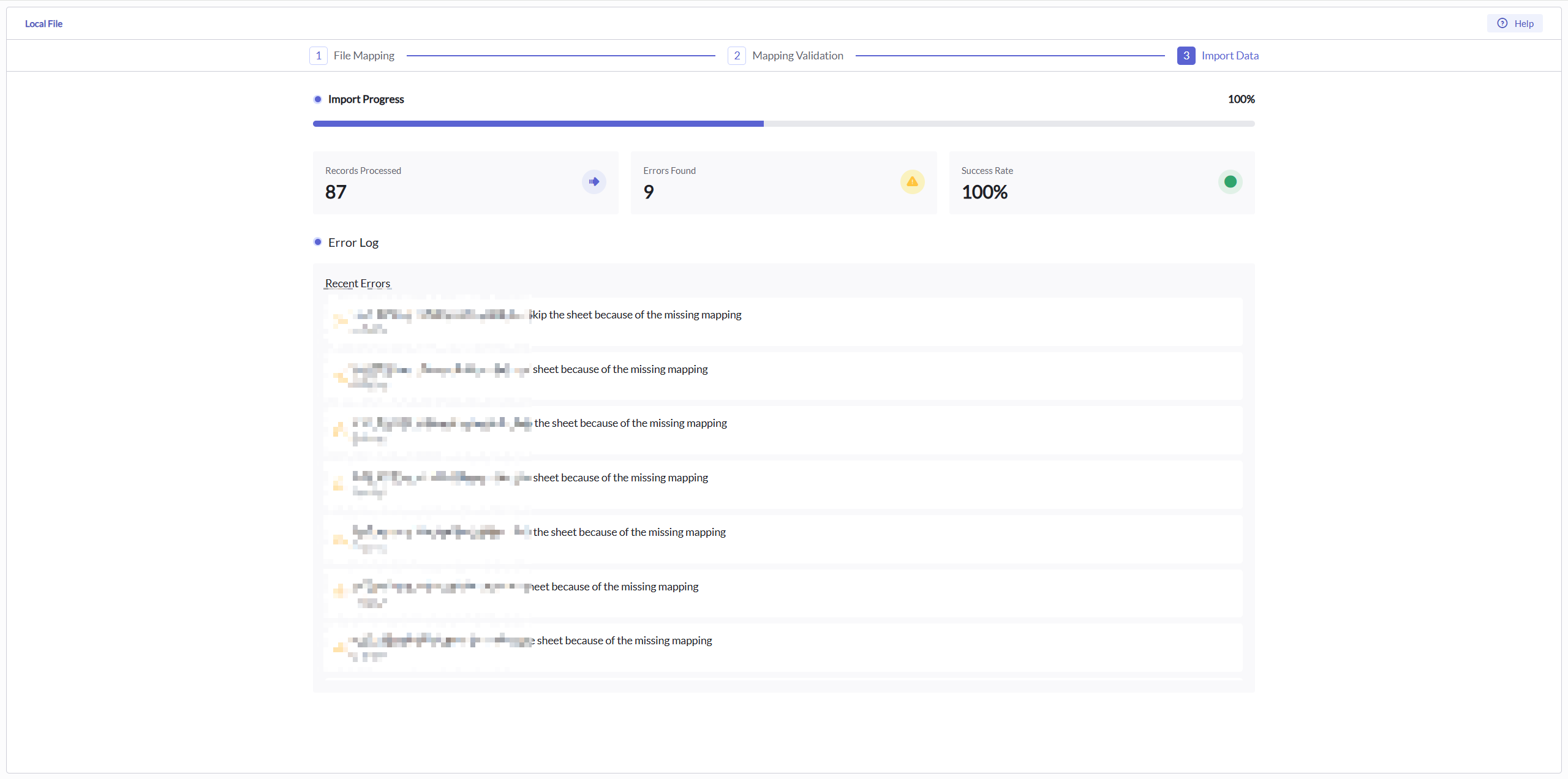Click the warning icon in the last error entry
The height and width of the screenshot is (779, 1568).
[339, 648]
